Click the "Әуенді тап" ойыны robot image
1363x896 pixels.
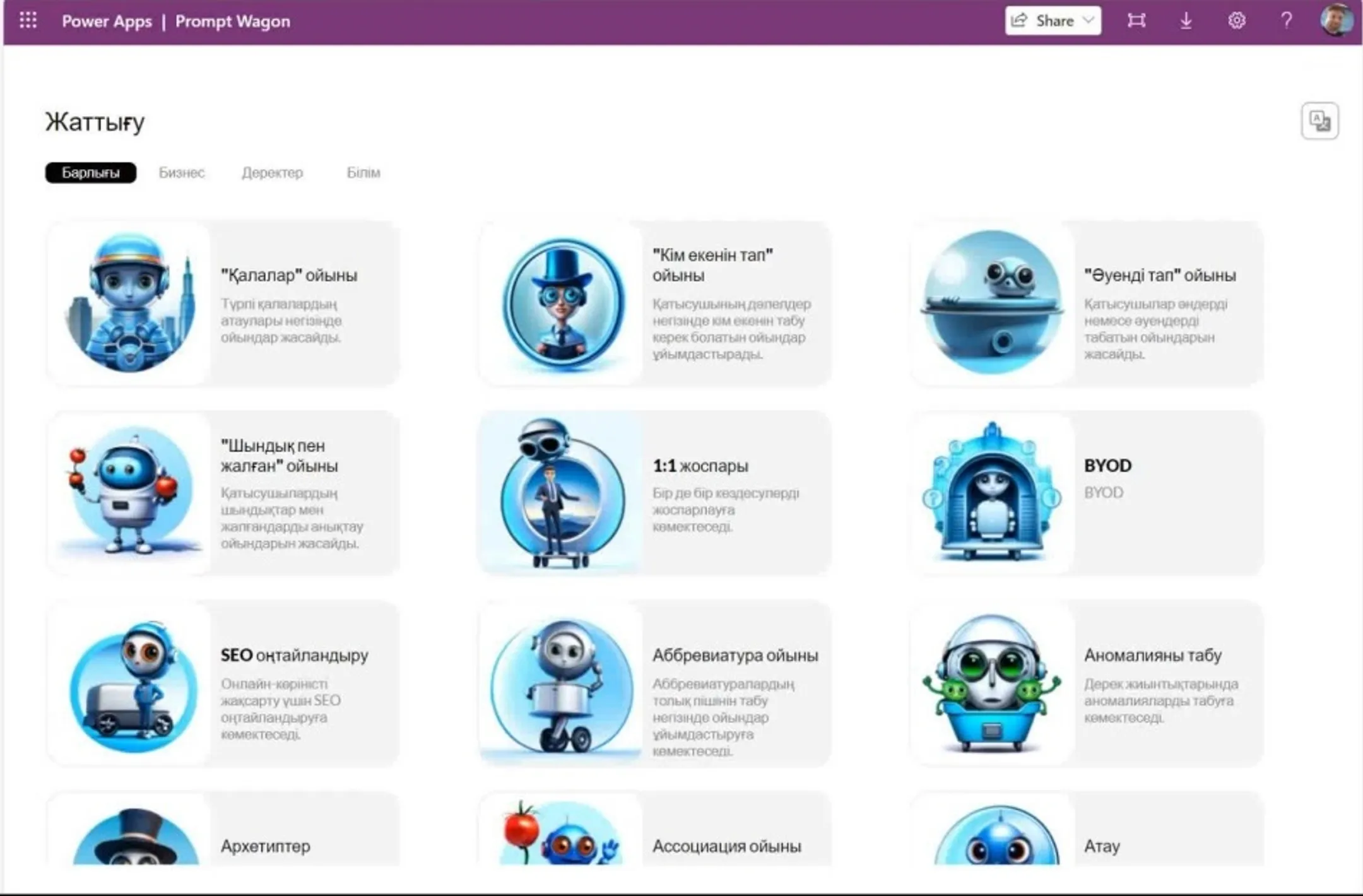click(x=993, y=303)
